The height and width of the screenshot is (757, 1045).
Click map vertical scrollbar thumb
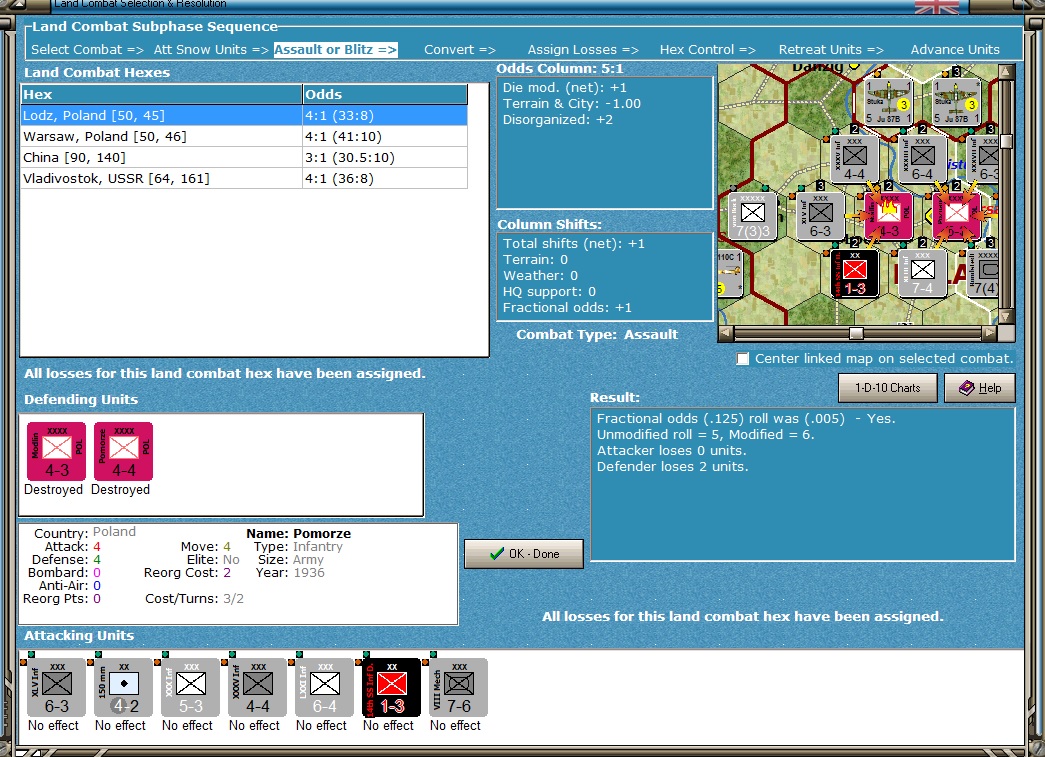pyautogui.click(x=1006, y=141)
